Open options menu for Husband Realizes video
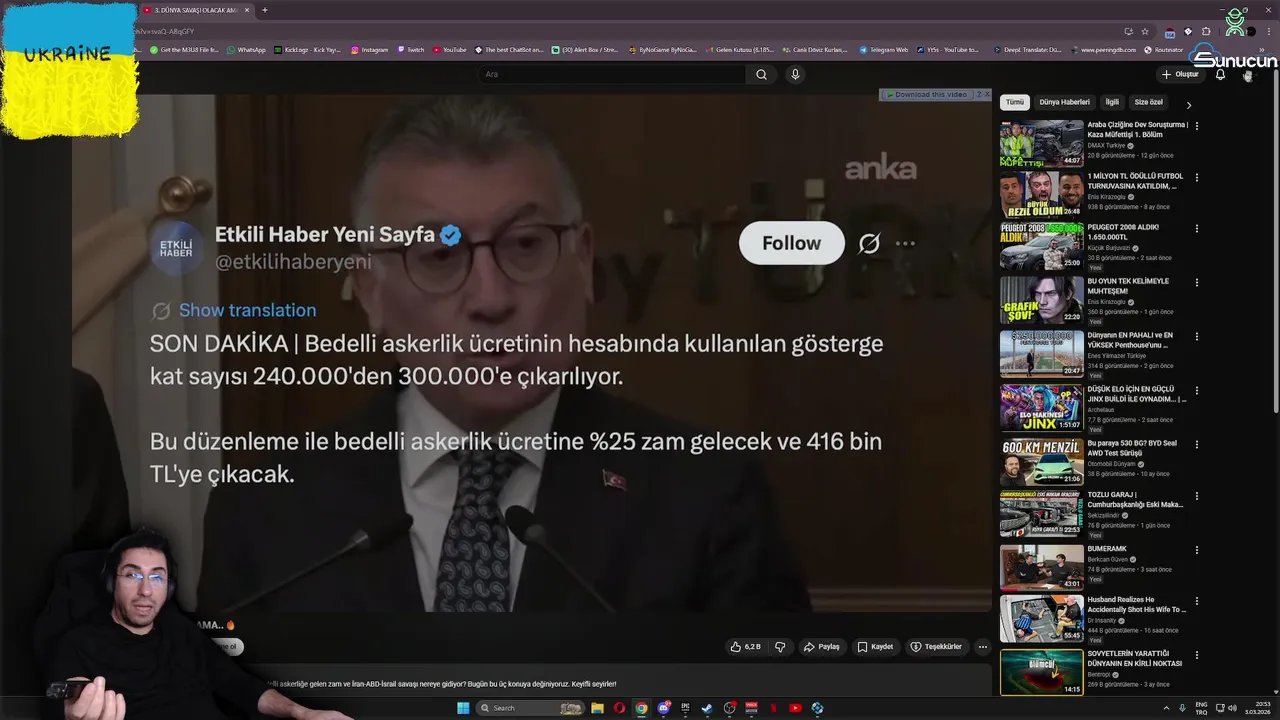Viewport: 1280px width, 720px height. (1196, 603)
